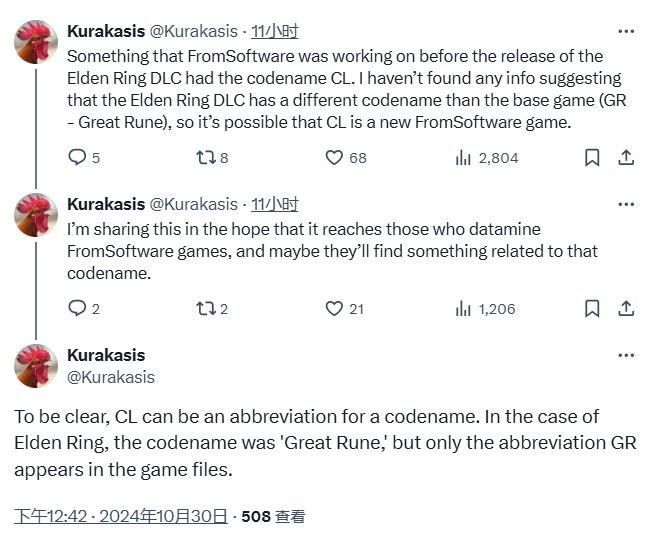Open more options menu on third tweet
The width and height of the screenshot is (646, 535).
coord(626,355)
